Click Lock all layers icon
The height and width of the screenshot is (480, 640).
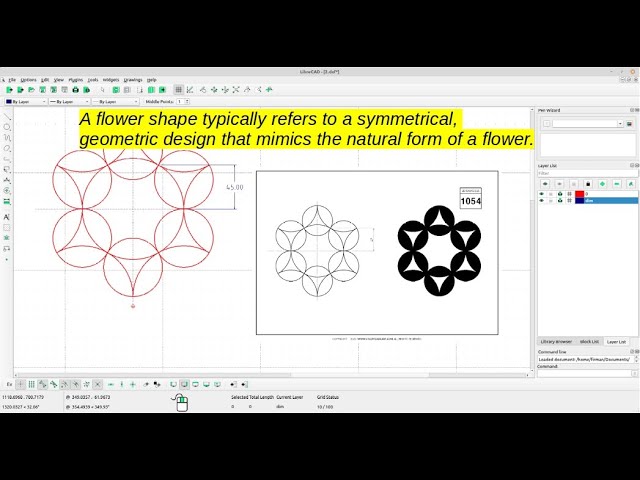(x=588, y=184)
